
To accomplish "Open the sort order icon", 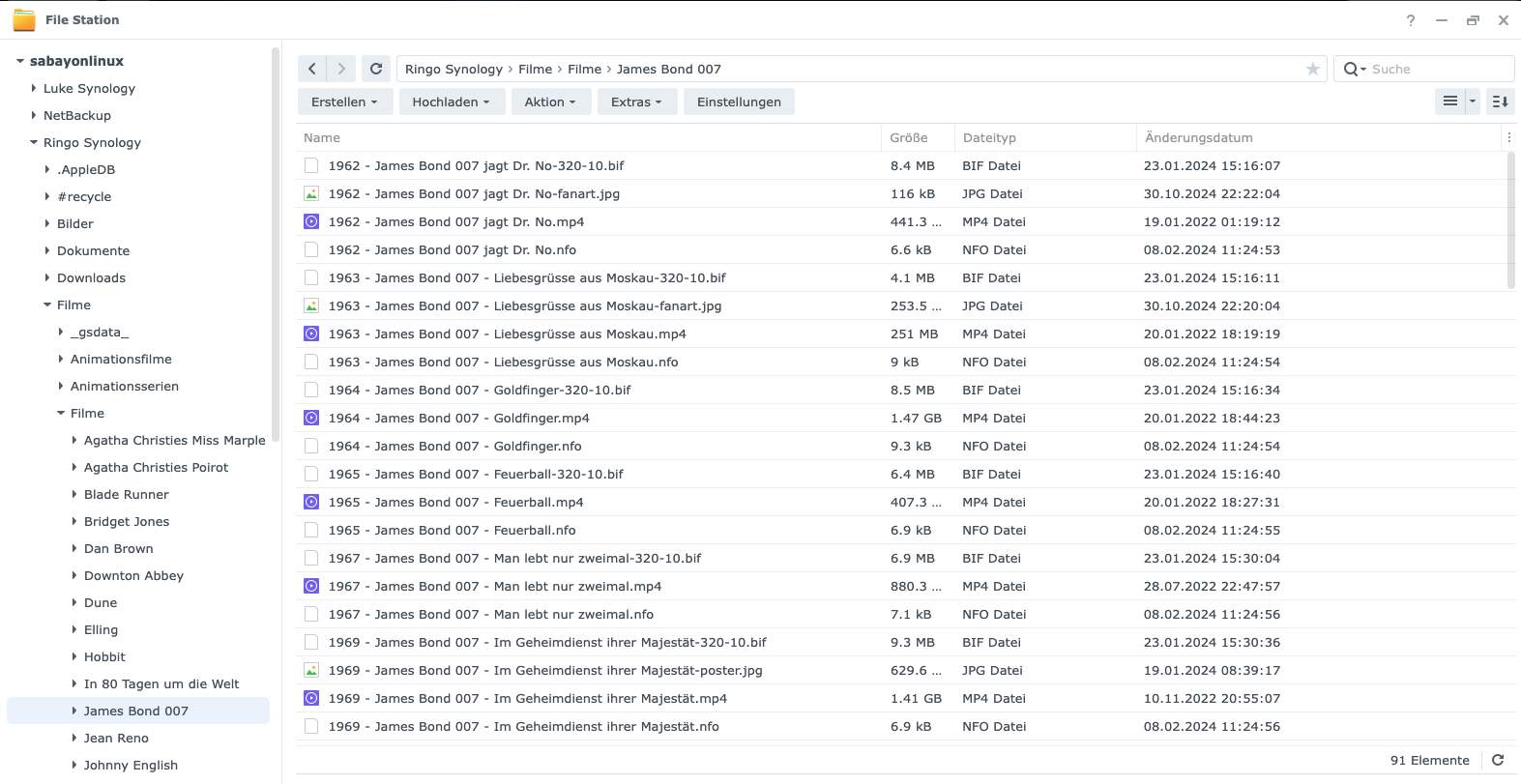I will [x=1500, y=102].
